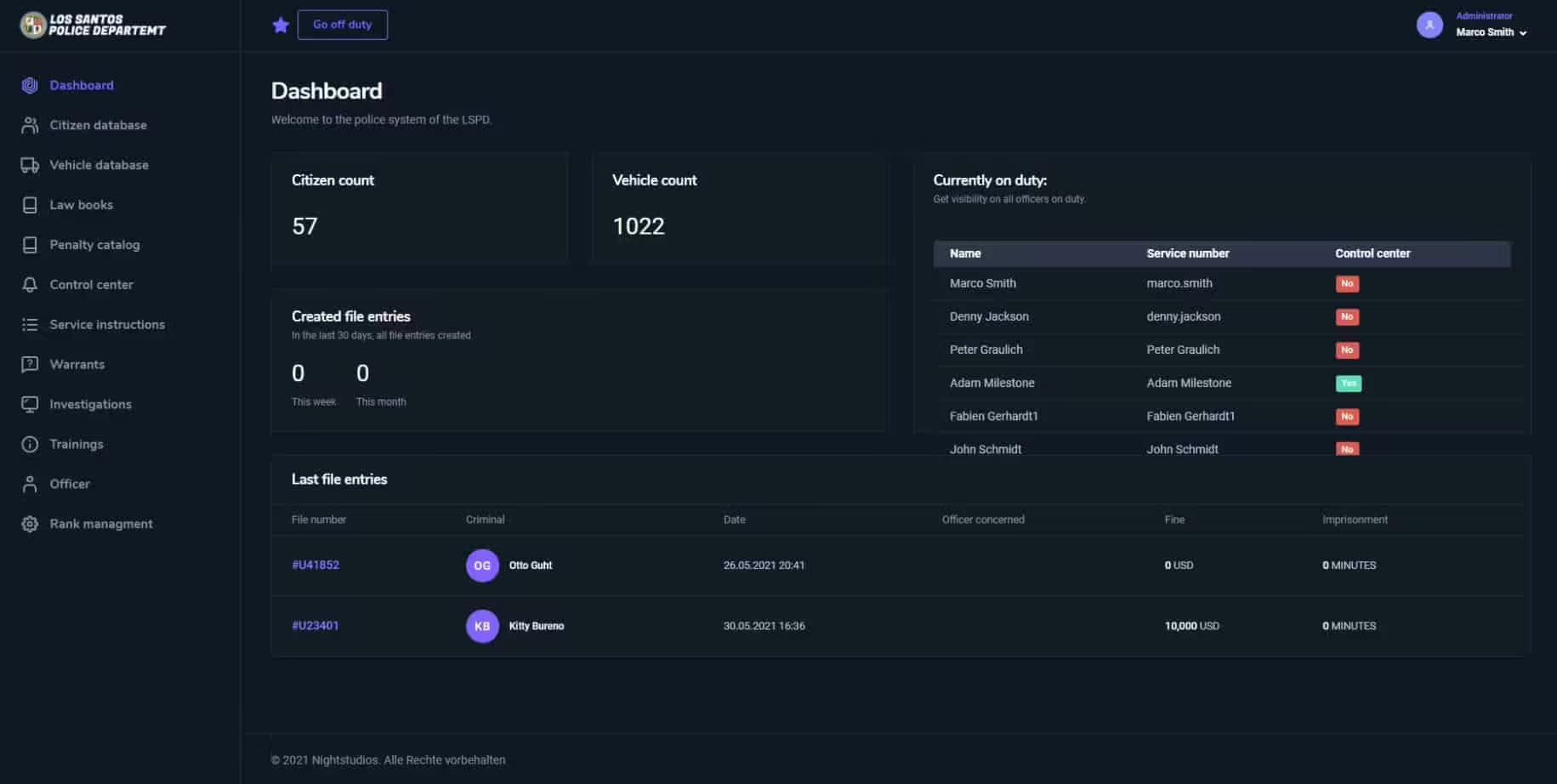Expand the Marco Smith account dropdown
This screenshot has width=1557, height=784.
click(1522, 33)
